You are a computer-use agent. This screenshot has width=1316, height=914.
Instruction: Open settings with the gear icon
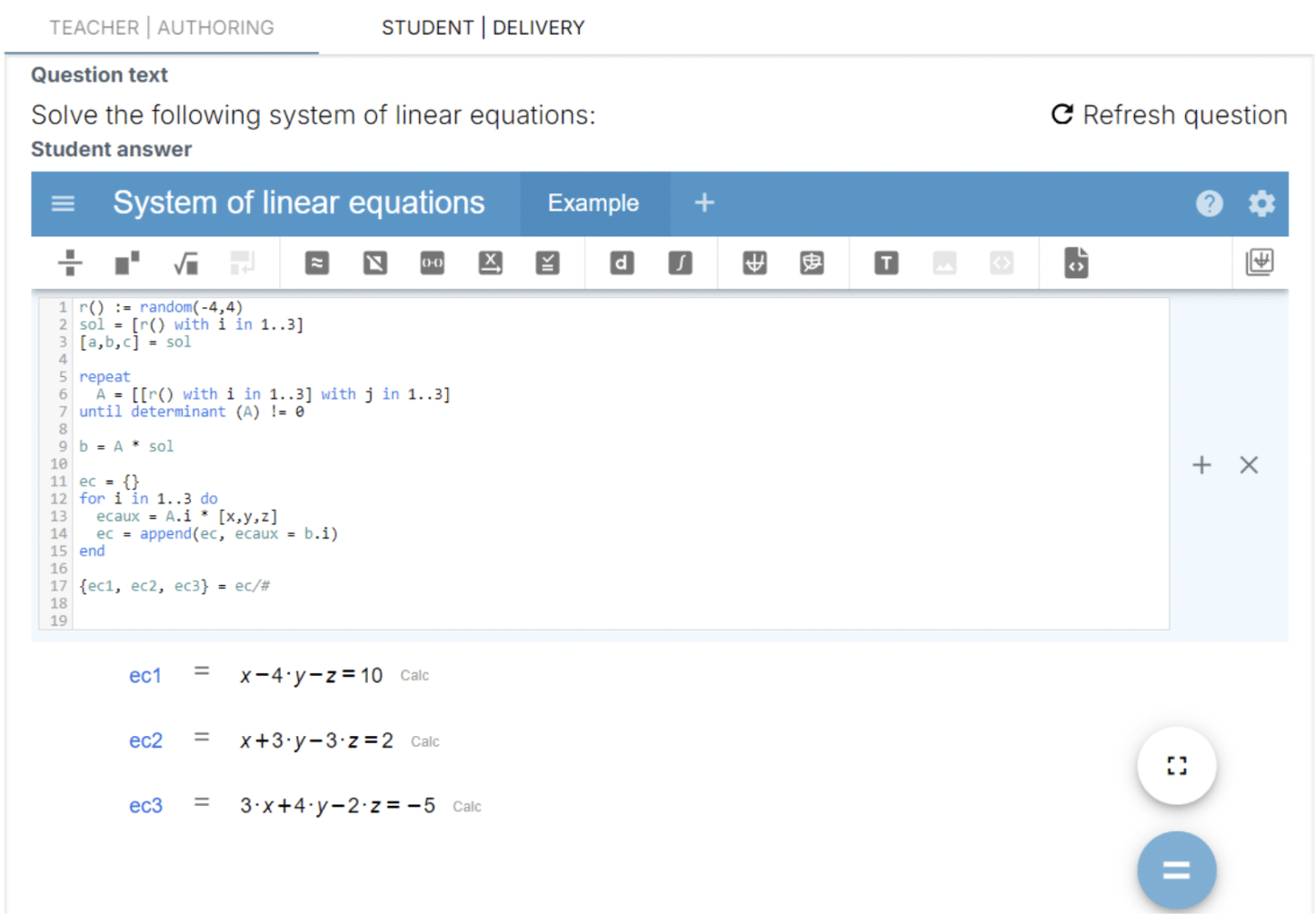pos(1261,204)
